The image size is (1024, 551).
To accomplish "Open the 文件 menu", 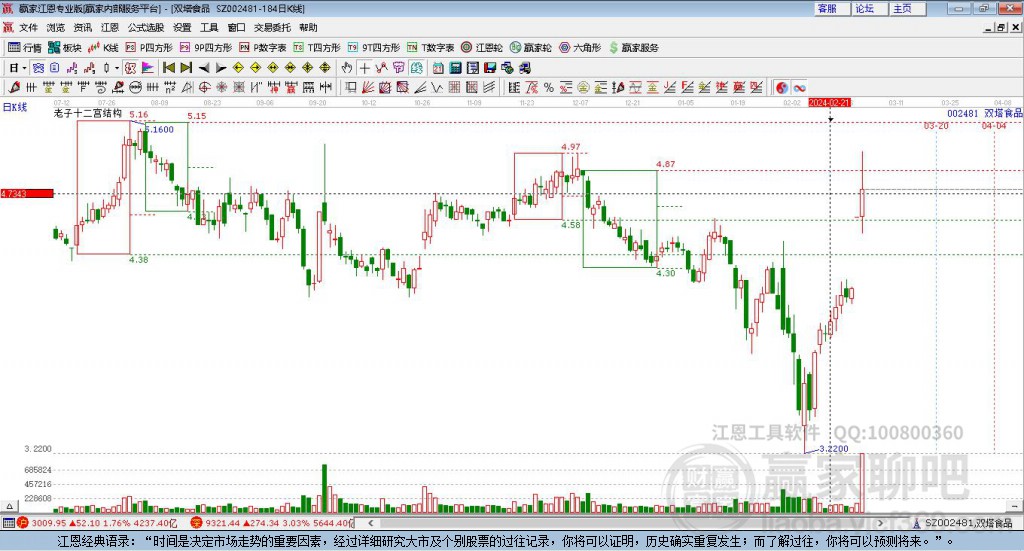I will (x=28, y=27).
